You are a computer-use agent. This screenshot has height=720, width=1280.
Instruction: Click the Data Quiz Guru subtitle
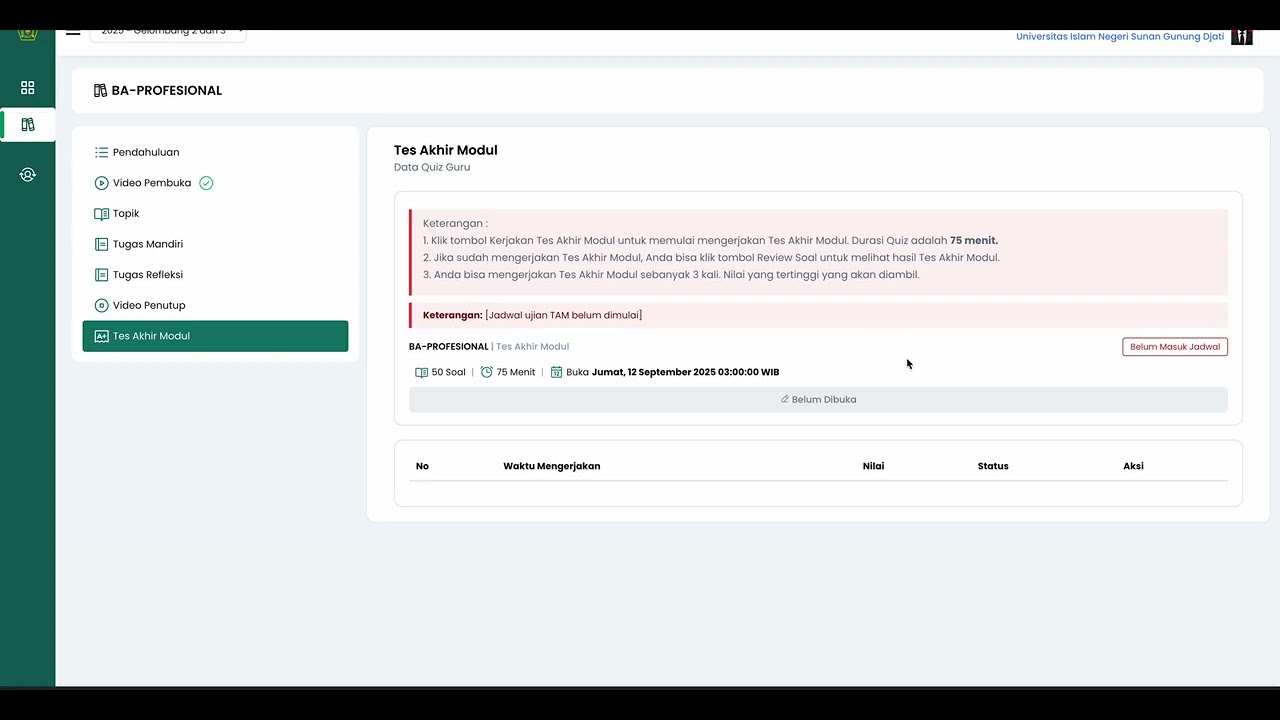tap(432, 167)
